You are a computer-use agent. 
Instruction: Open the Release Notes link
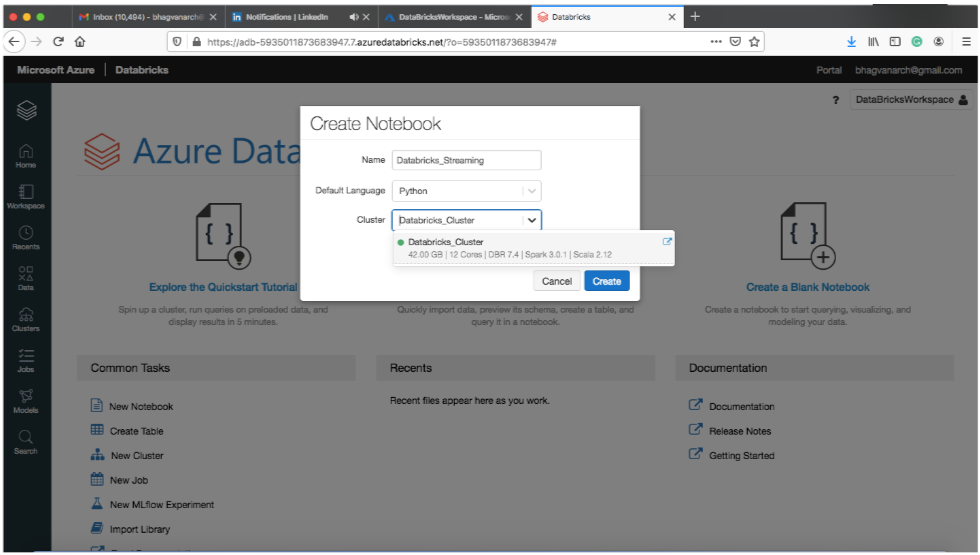(x=740, y=431)
